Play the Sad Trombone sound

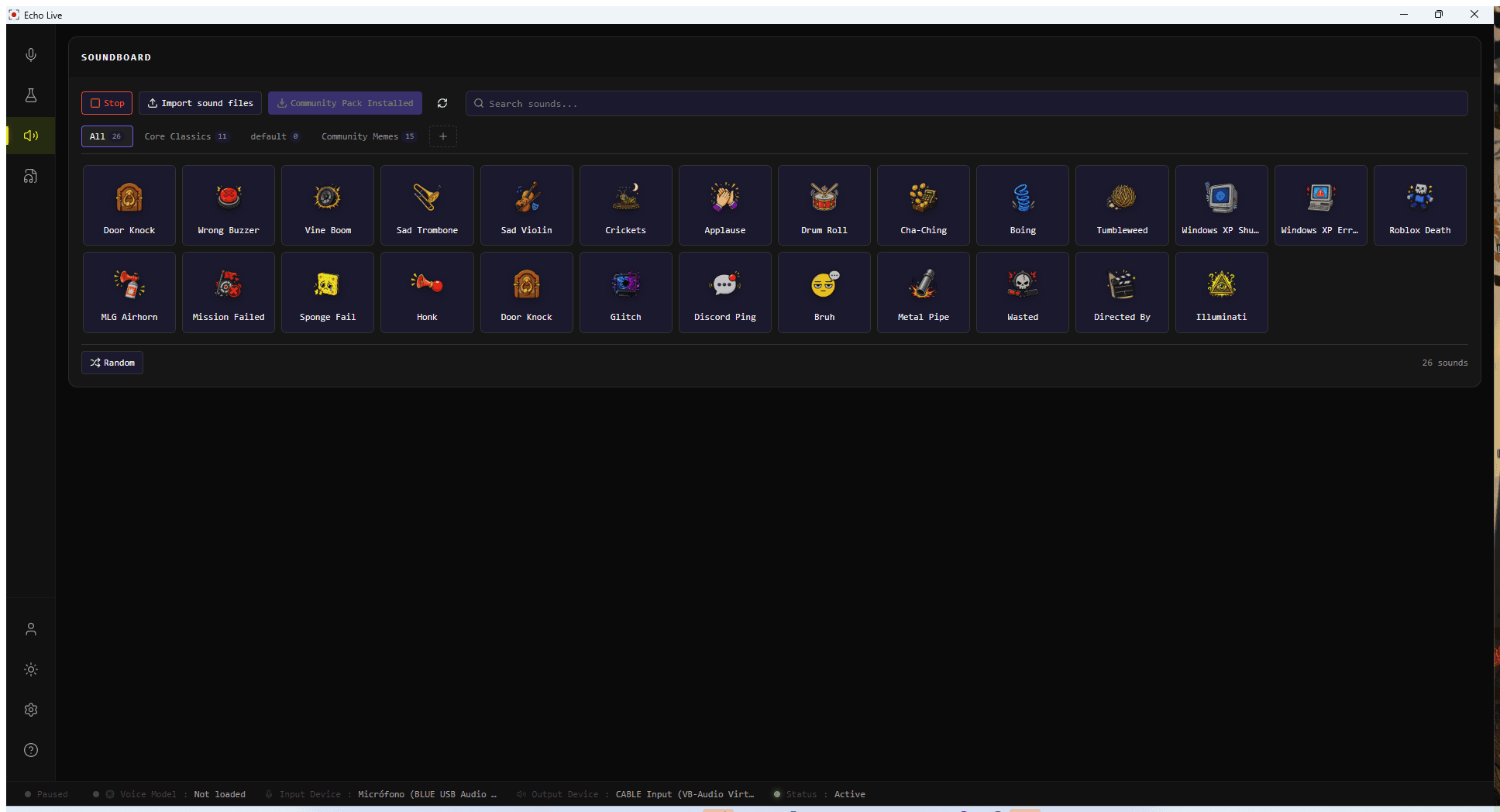coord(427,205)
